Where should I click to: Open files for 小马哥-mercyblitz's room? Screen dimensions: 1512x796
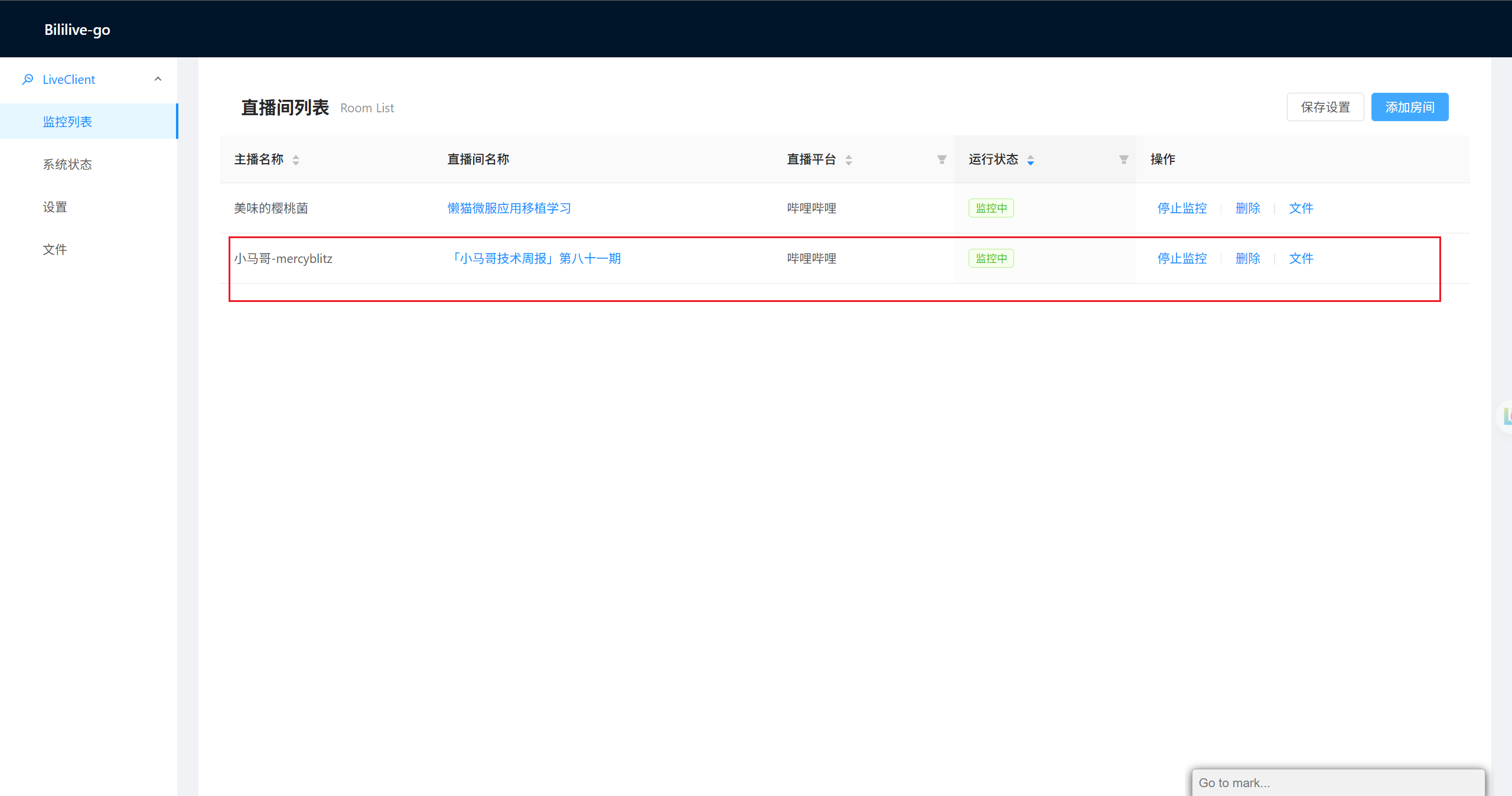1301,258
